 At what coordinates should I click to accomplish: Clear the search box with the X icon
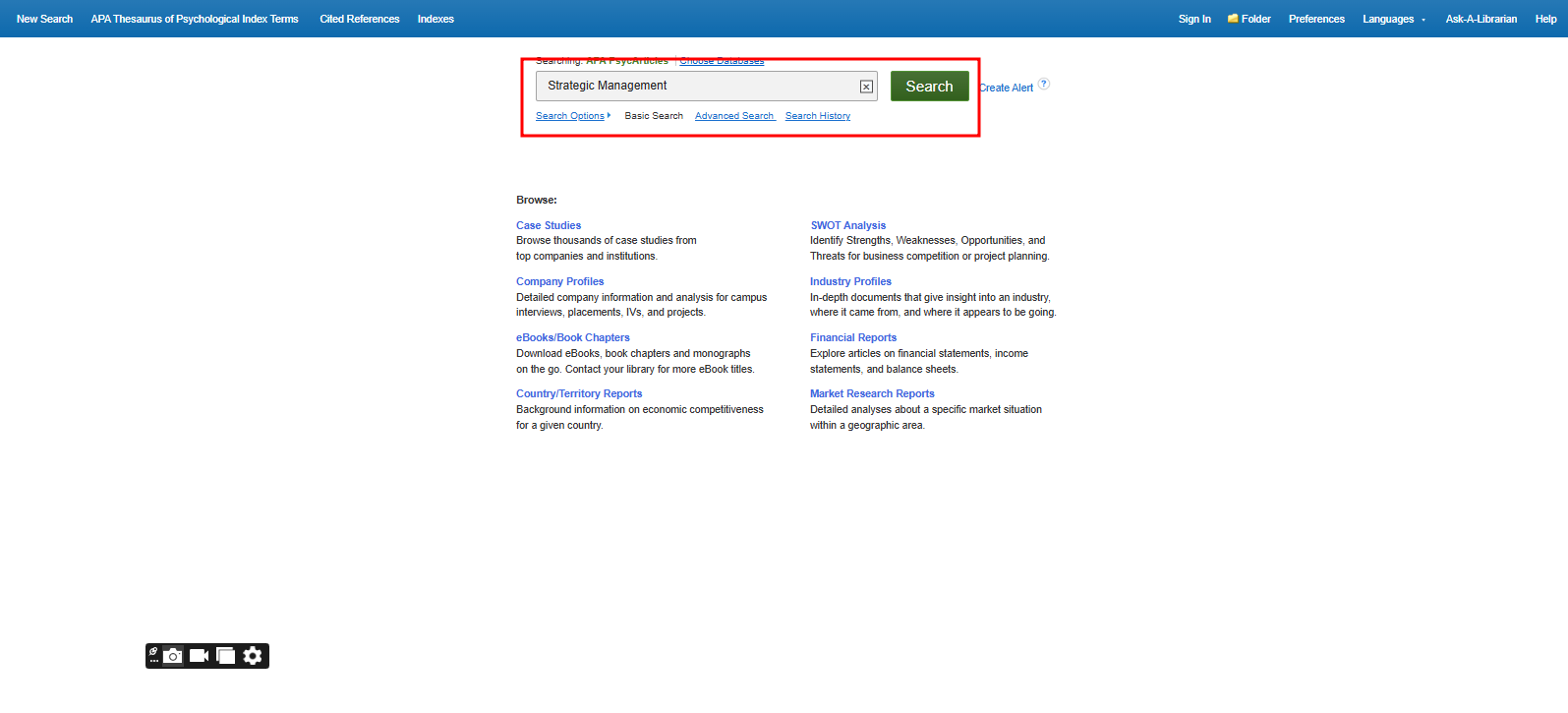tap(866, 87)
